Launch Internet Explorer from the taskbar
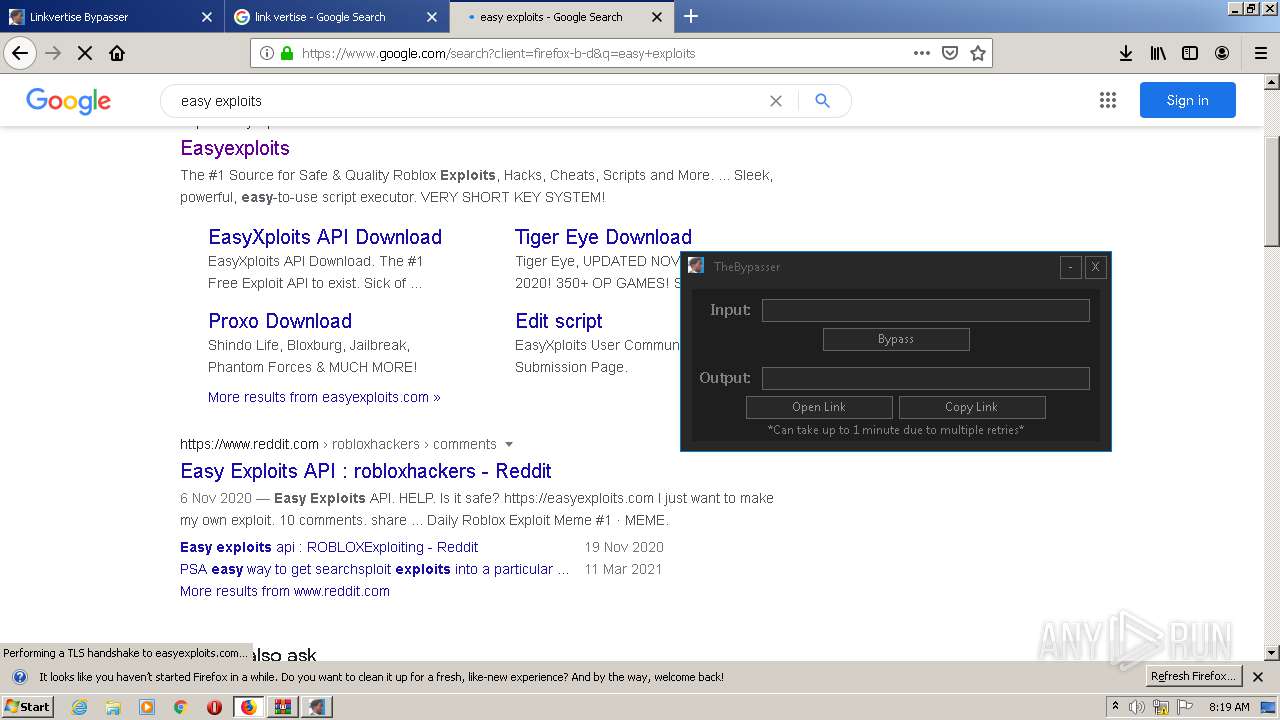Screen dimensions: 1280x720 pyautogui.click(x=80, y=707)
